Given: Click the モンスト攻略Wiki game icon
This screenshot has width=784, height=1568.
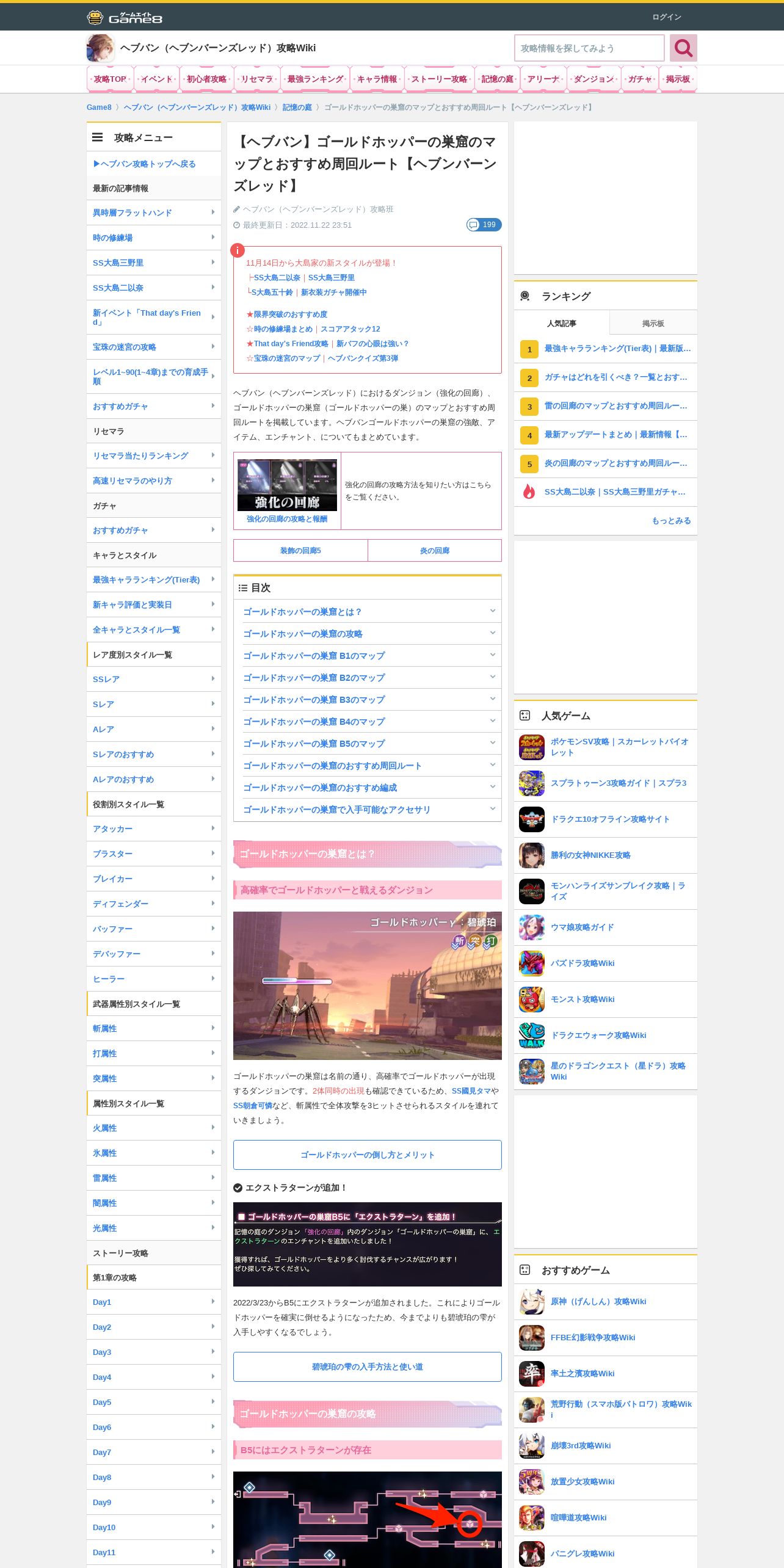Looking at the screenshot, I should 532,1000.
